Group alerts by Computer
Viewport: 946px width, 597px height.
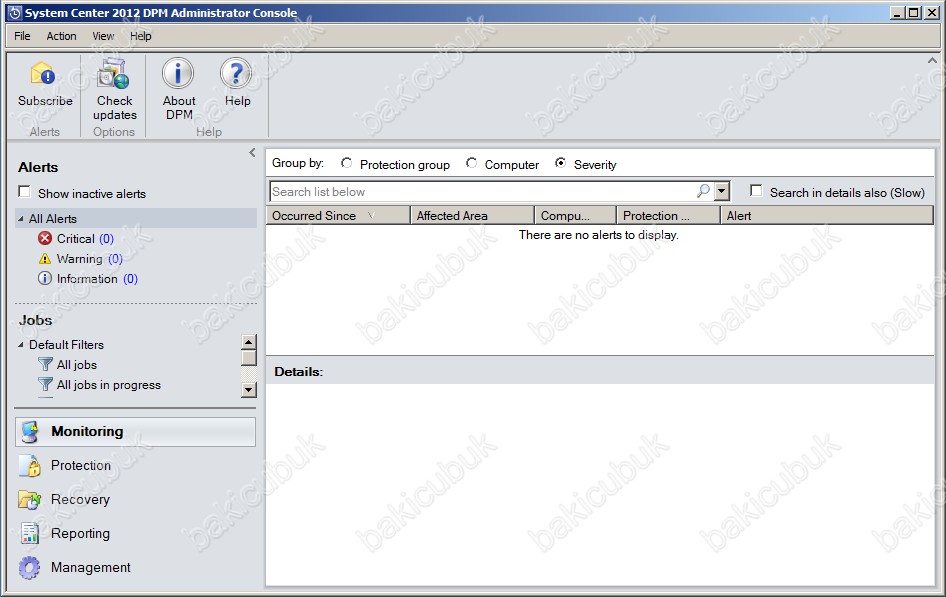[471, 163]
